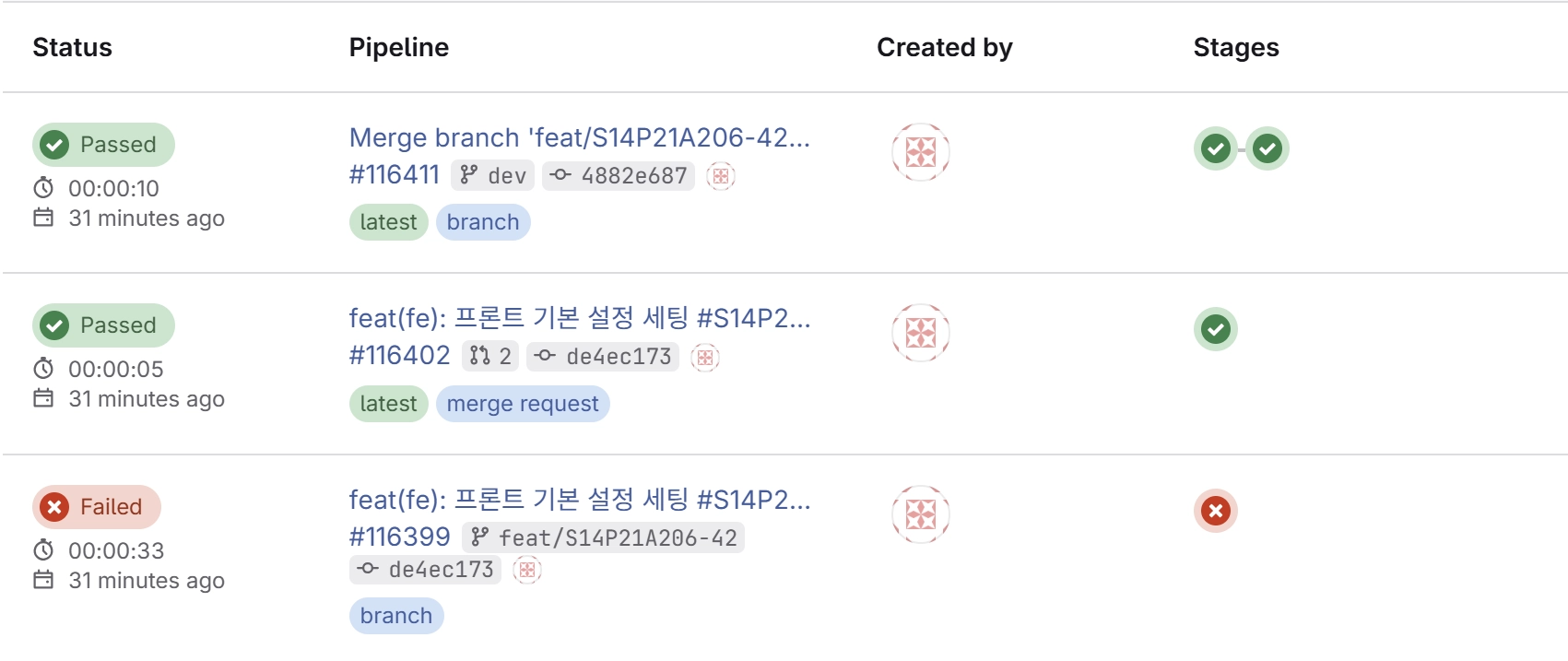Click second passed stage icon for pipeline #116411
Screen dimensions: 1568x661
click(x=1267, y=148)
